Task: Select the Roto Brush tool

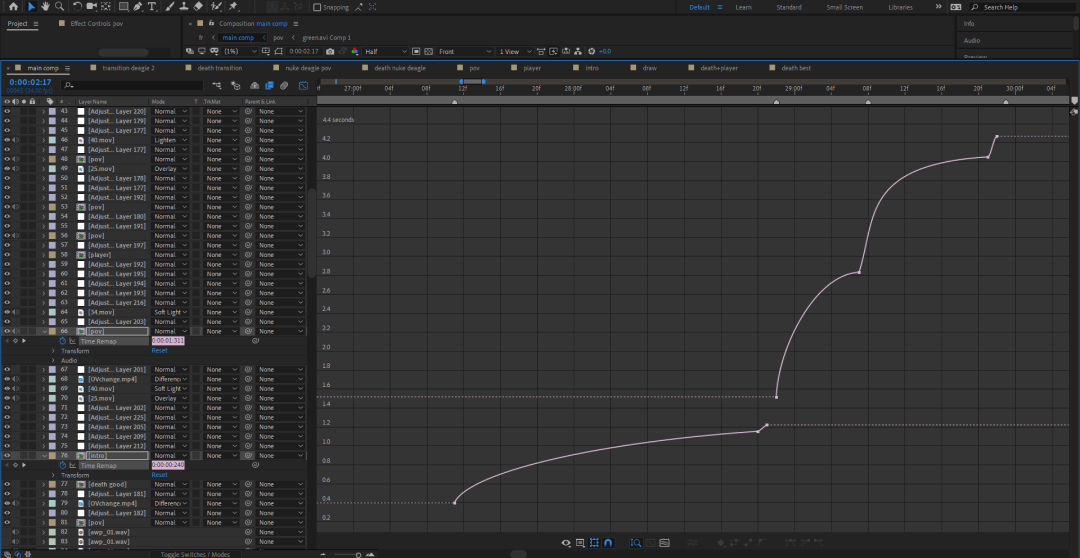Action: (x=216, y=7)
